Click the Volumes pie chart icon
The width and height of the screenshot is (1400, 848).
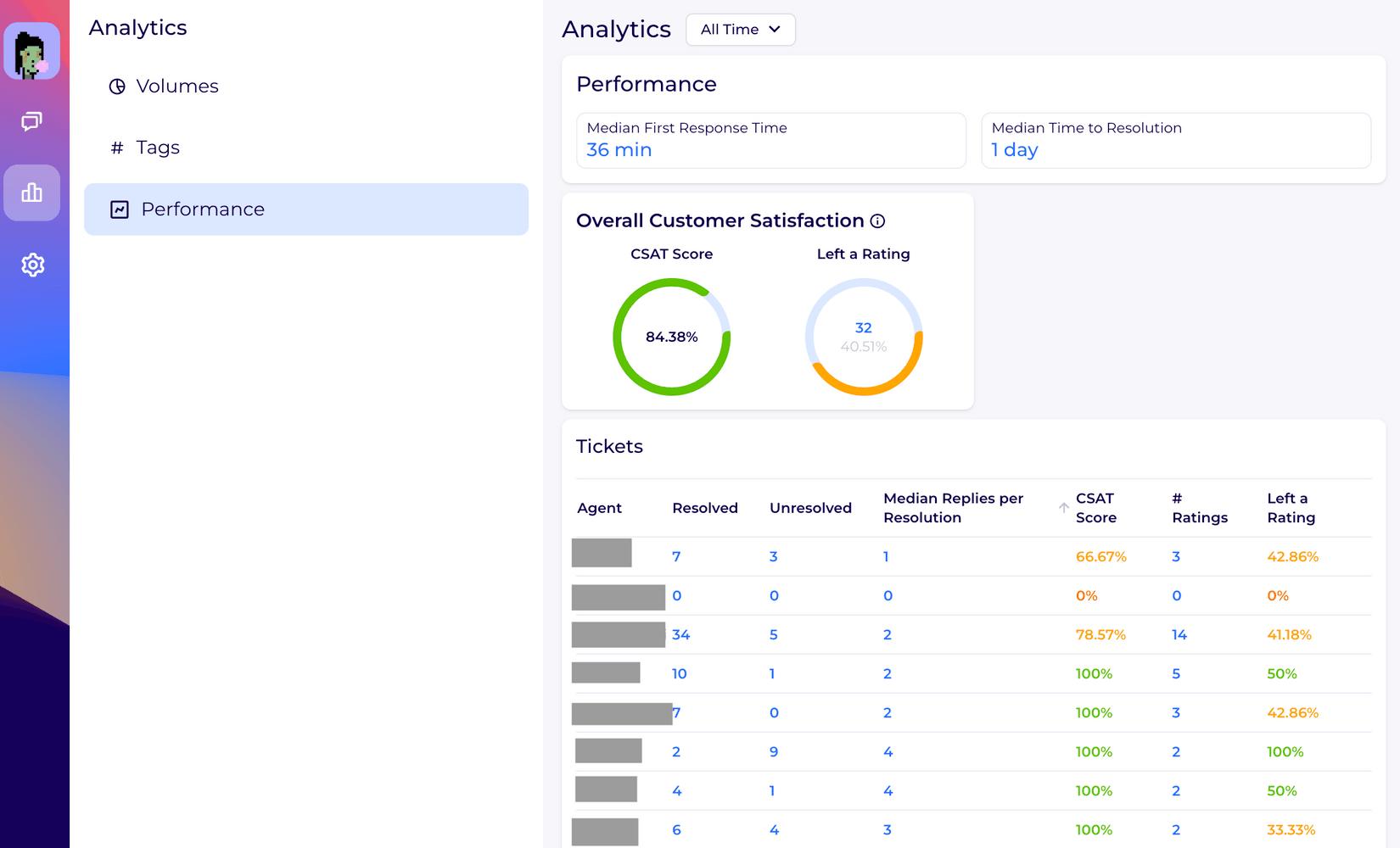(x=117, y=86)
